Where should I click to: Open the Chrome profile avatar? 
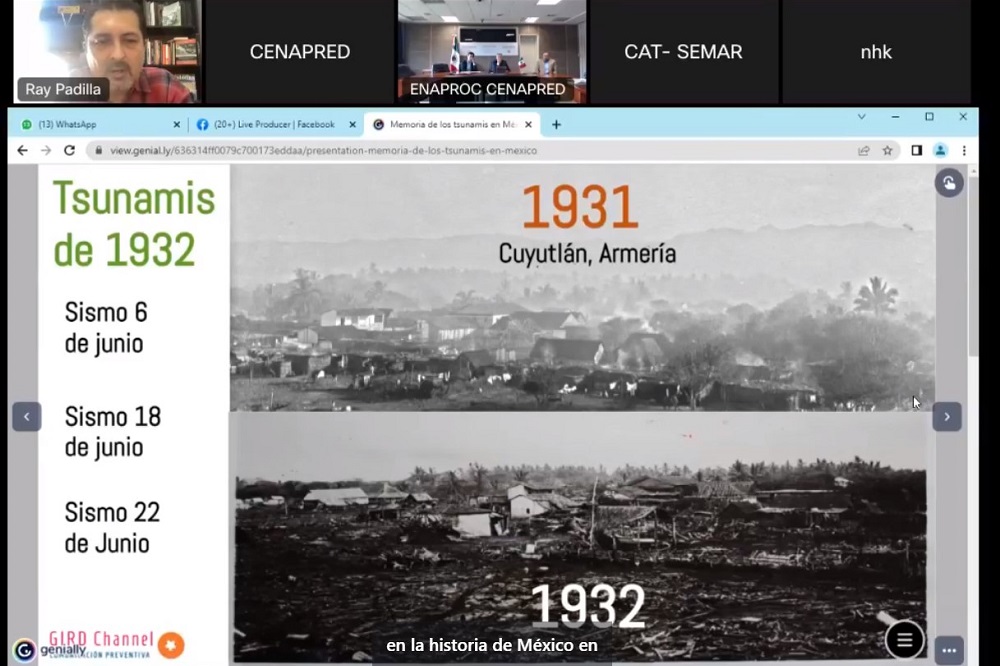point(940,150)
